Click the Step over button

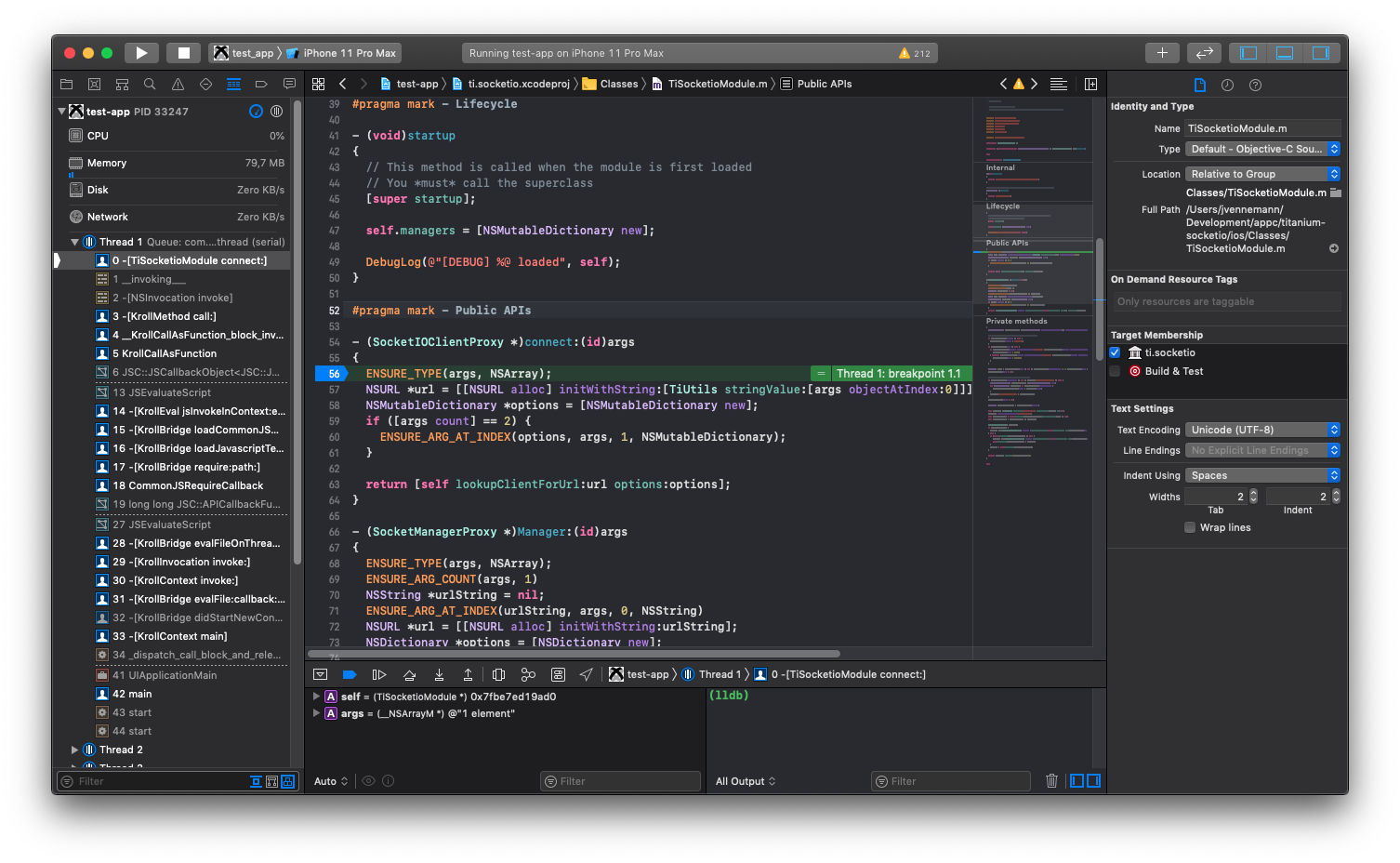[x=409, y=674]
